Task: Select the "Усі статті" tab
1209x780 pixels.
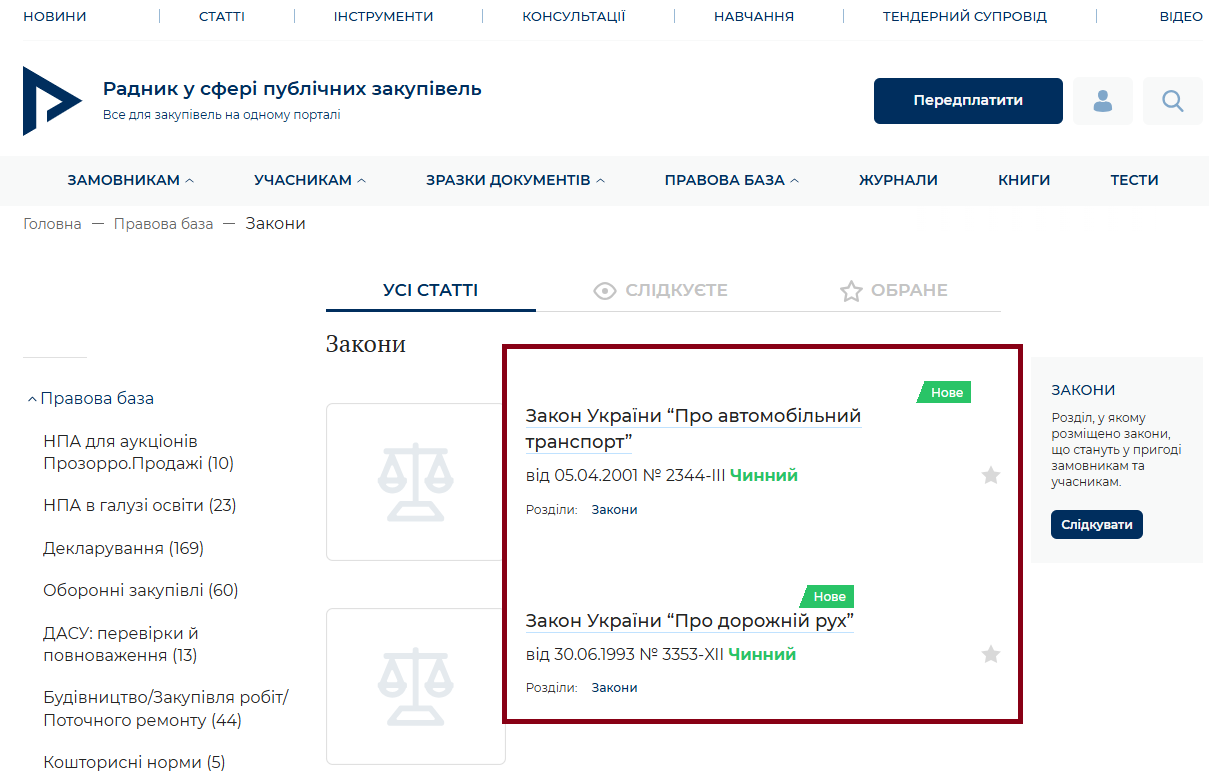Action: (x=430, y=291)
